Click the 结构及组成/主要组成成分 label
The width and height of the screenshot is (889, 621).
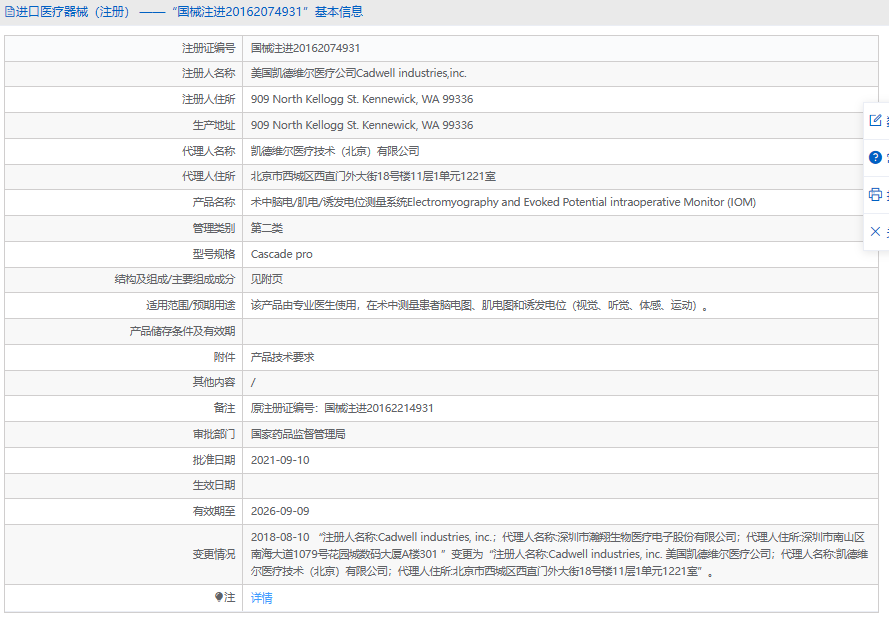(x=175, y=279)
